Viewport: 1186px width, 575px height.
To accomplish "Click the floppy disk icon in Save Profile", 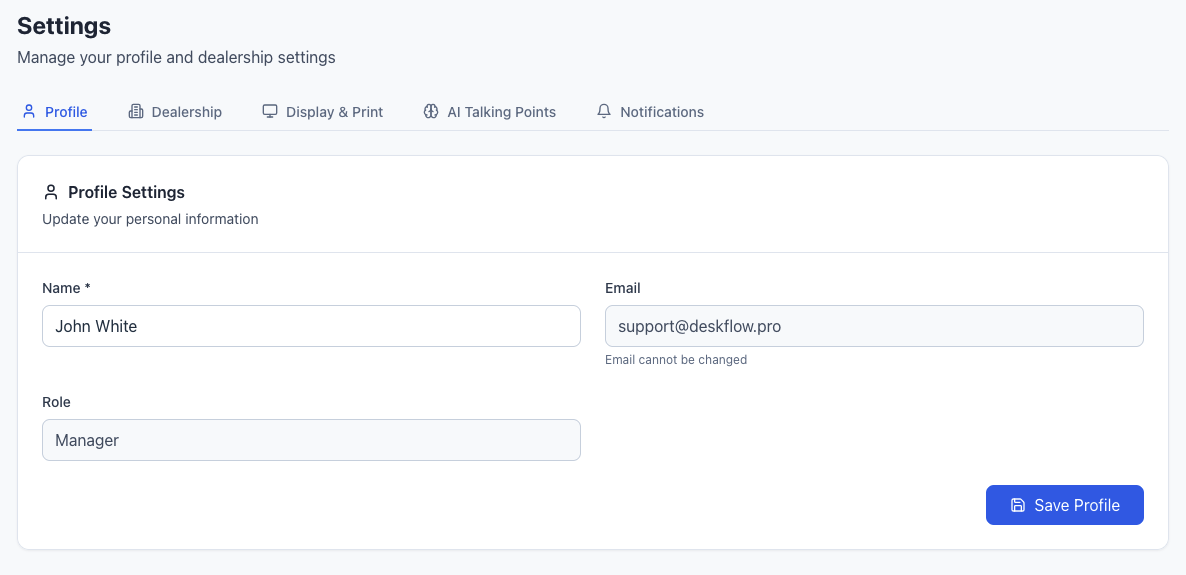I will [1018, 505].
